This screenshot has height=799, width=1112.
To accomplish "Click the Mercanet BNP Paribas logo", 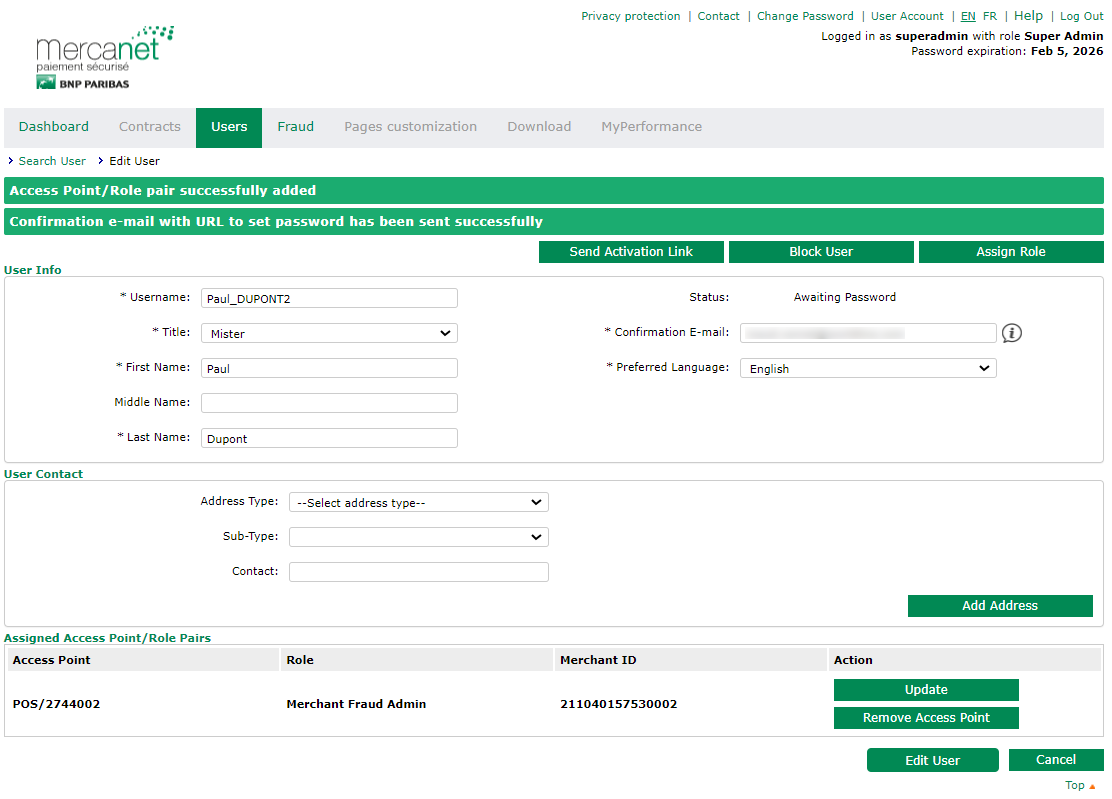I will point(97,60).
